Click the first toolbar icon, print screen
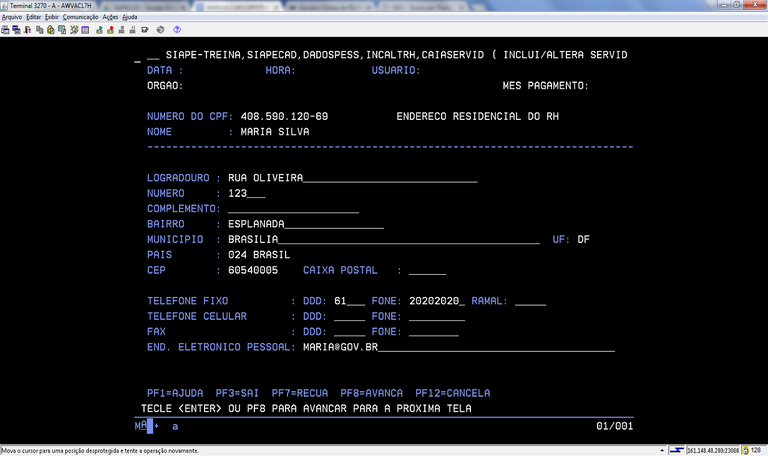This screenshot has width=768, height=456. 5,30
